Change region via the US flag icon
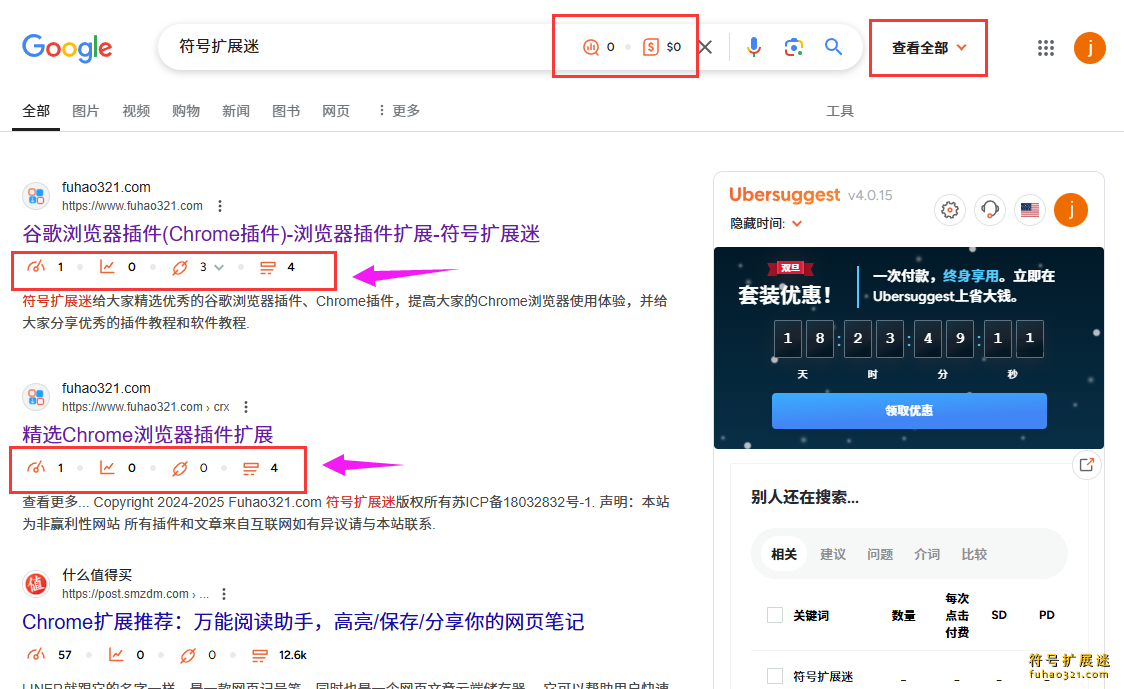 point(1030,210)
